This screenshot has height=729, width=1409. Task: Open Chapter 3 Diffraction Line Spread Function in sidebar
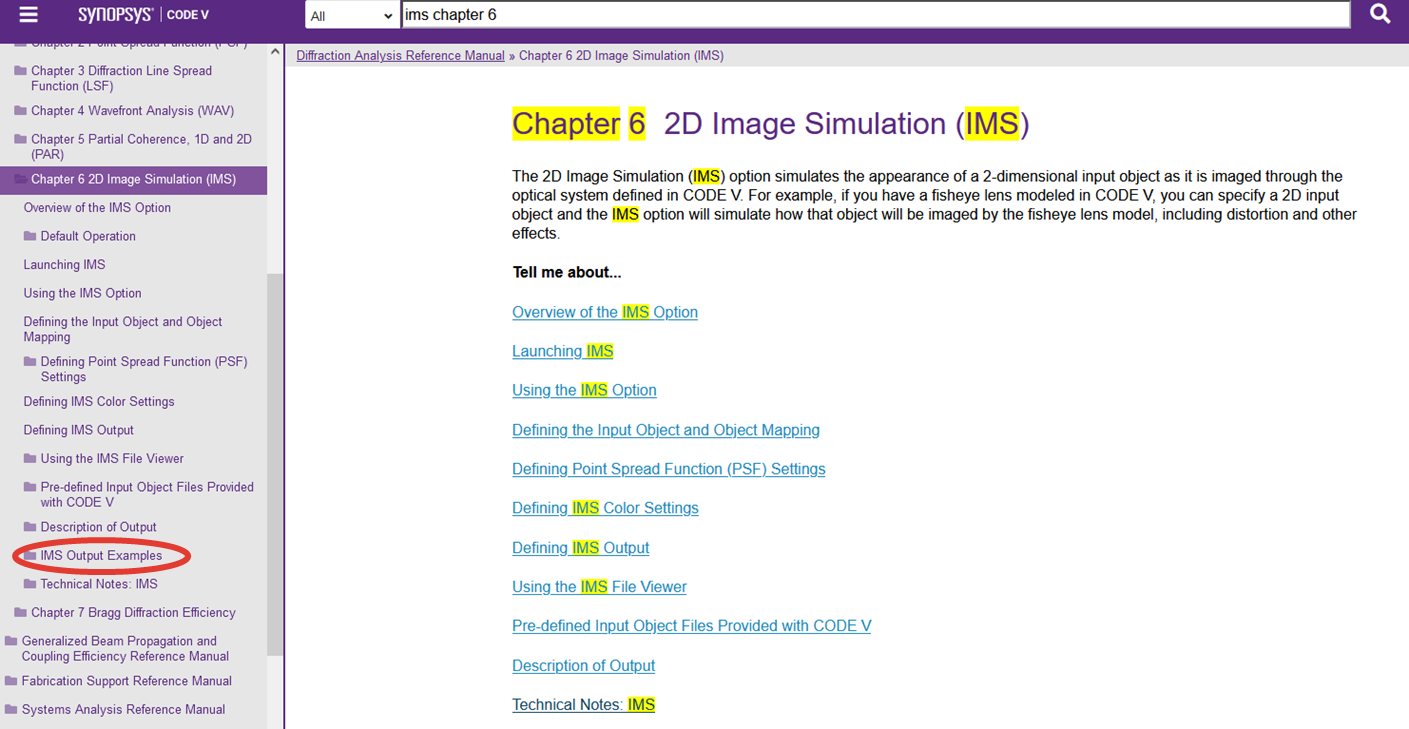click(x=121, y=78)
